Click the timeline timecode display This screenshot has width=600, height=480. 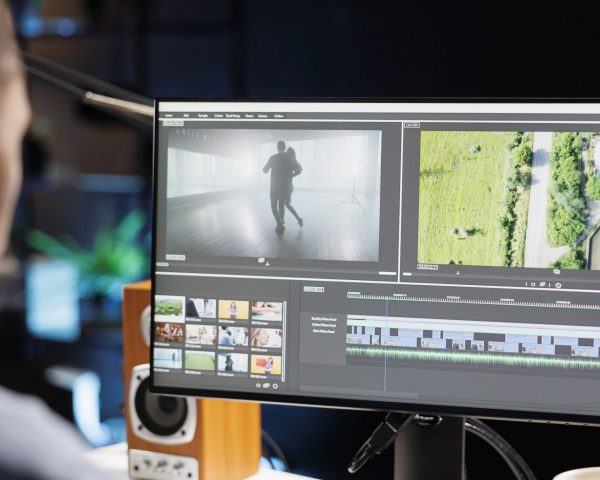click(313, 289)
